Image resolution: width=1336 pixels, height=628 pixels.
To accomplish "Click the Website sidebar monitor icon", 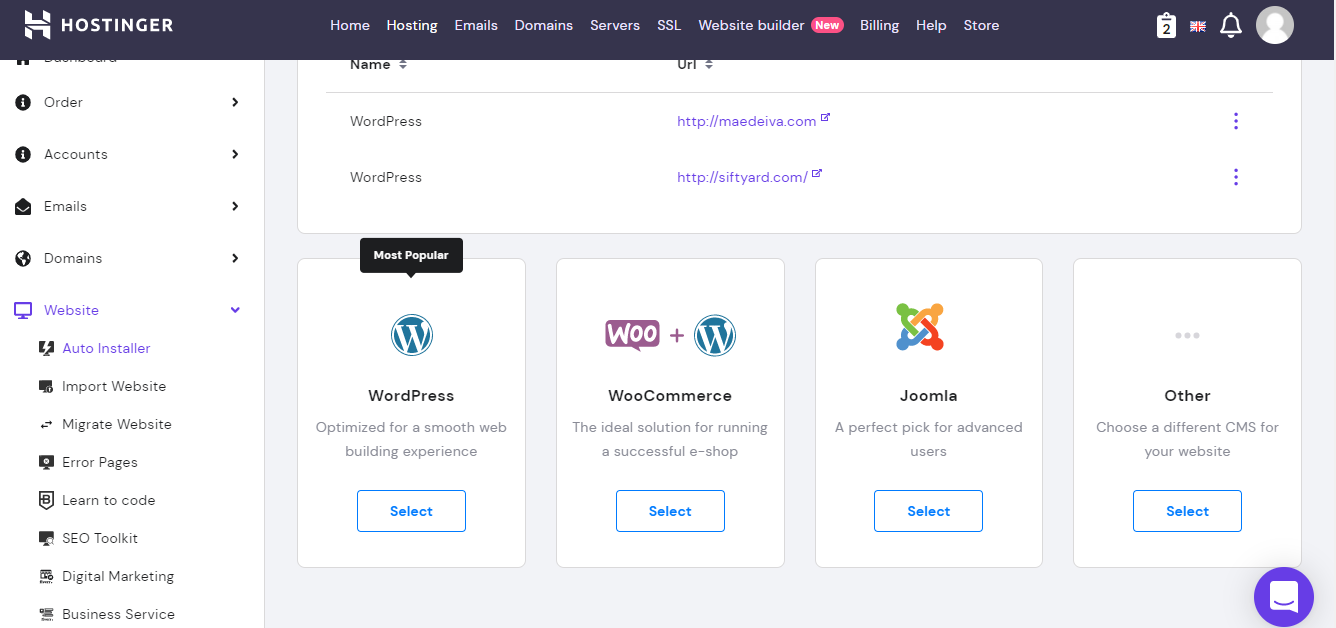I will click(24, 310).
